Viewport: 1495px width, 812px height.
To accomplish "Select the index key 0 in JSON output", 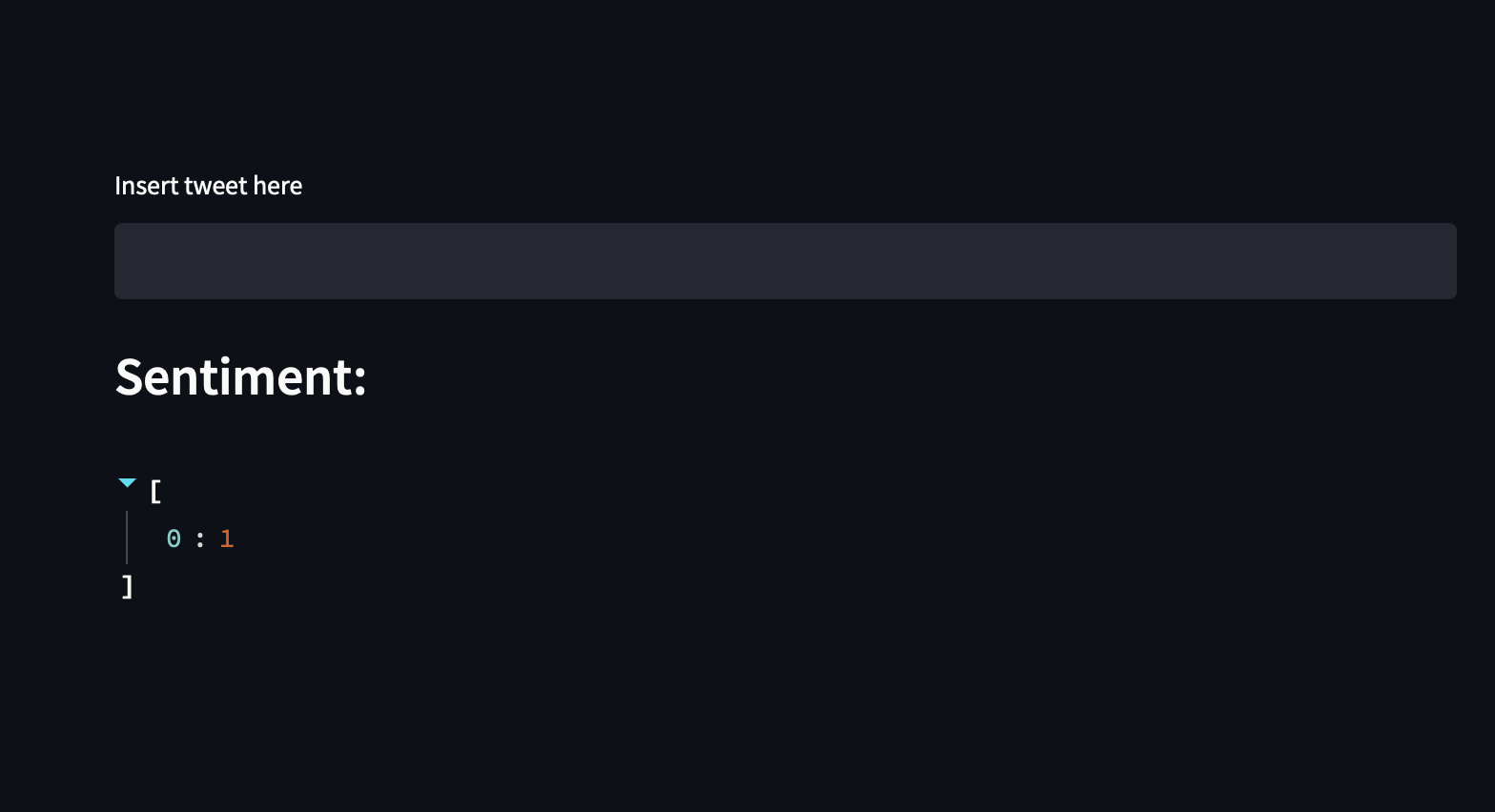I will click(174, 538).
